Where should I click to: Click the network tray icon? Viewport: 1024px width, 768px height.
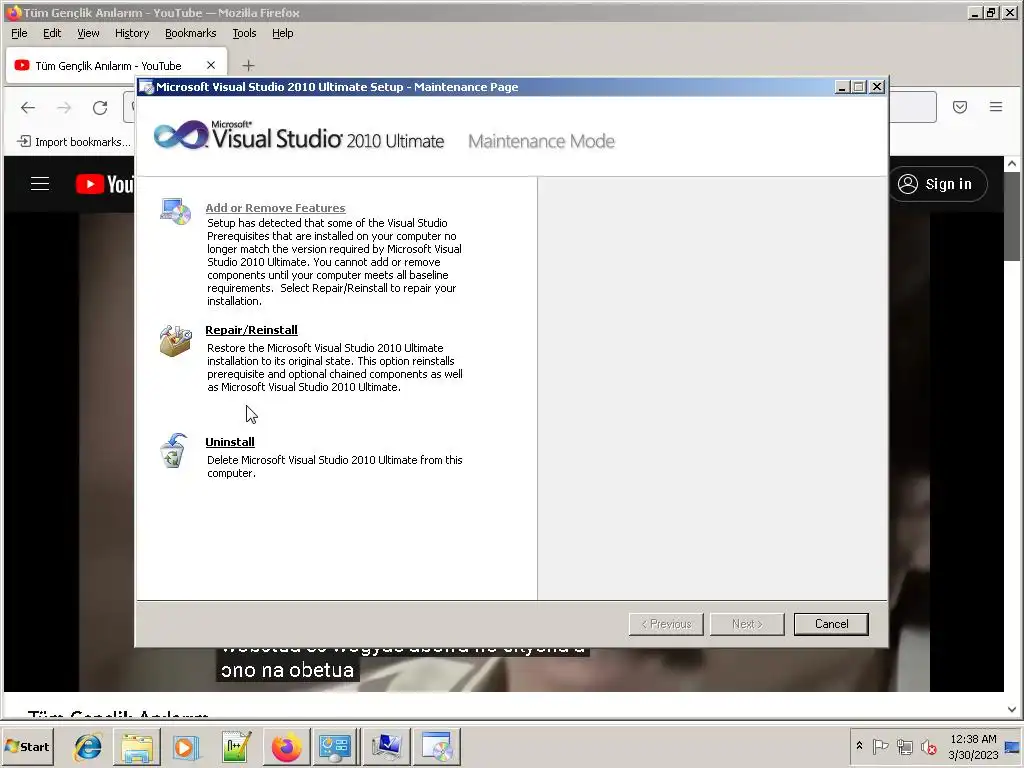point(904,746)
